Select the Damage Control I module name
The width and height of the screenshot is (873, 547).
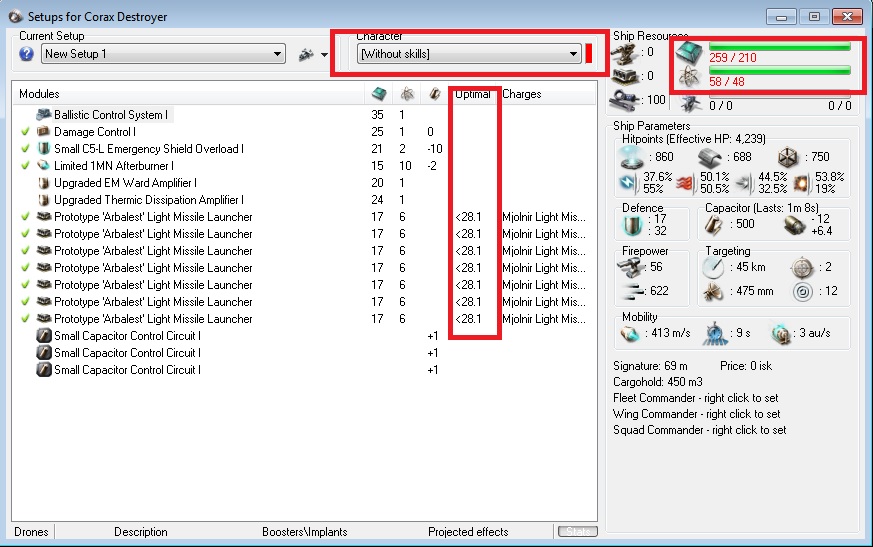[95, 132]
